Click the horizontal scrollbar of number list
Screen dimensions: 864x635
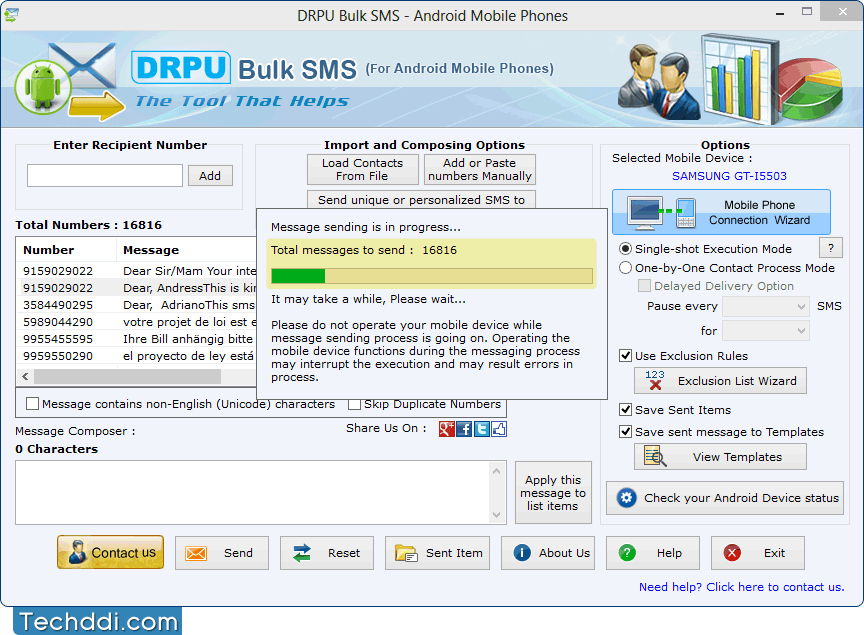[x=127, y=376]
